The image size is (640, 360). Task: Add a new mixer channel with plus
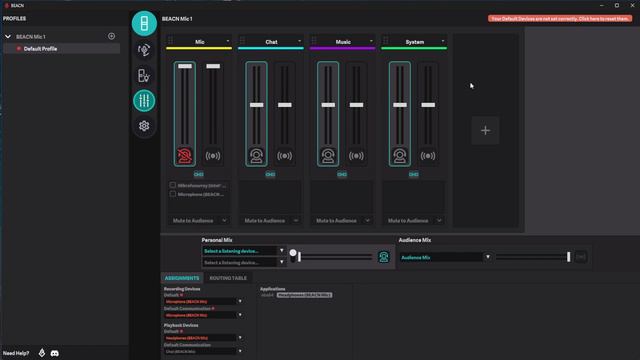point(485,131)
